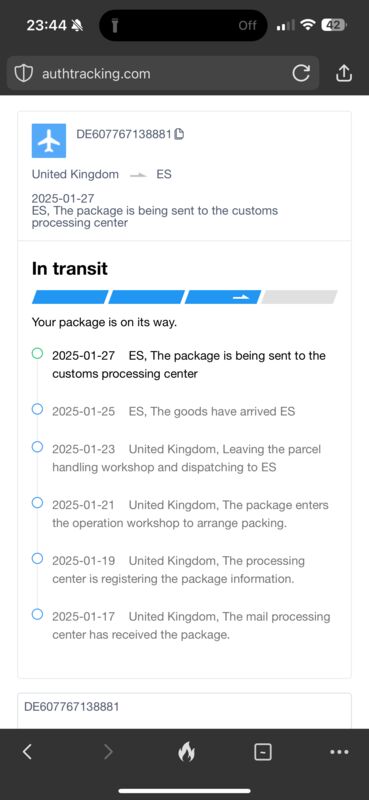
Task: Open the three-dot browser menu
Action: click(x=339, y=752)
